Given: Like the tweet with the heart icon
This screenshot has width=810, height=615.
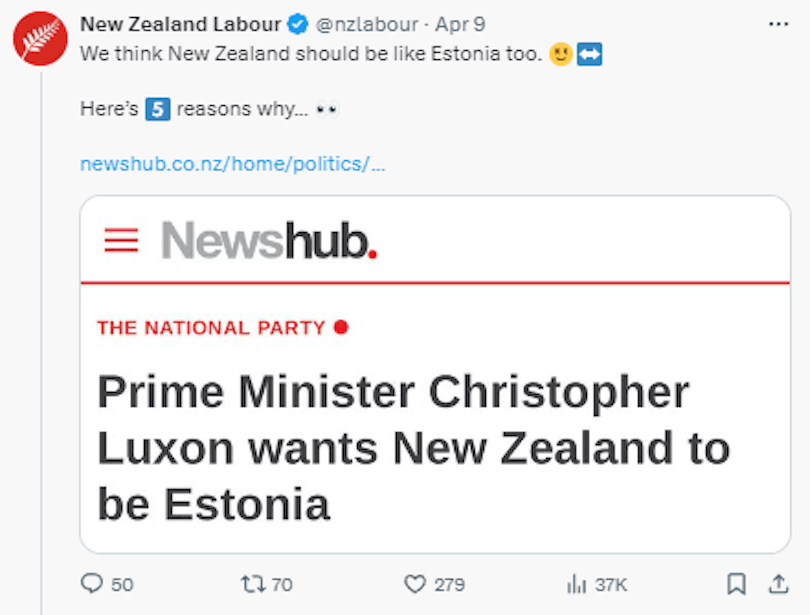Looking at the screenshot, I should point(414,583).
